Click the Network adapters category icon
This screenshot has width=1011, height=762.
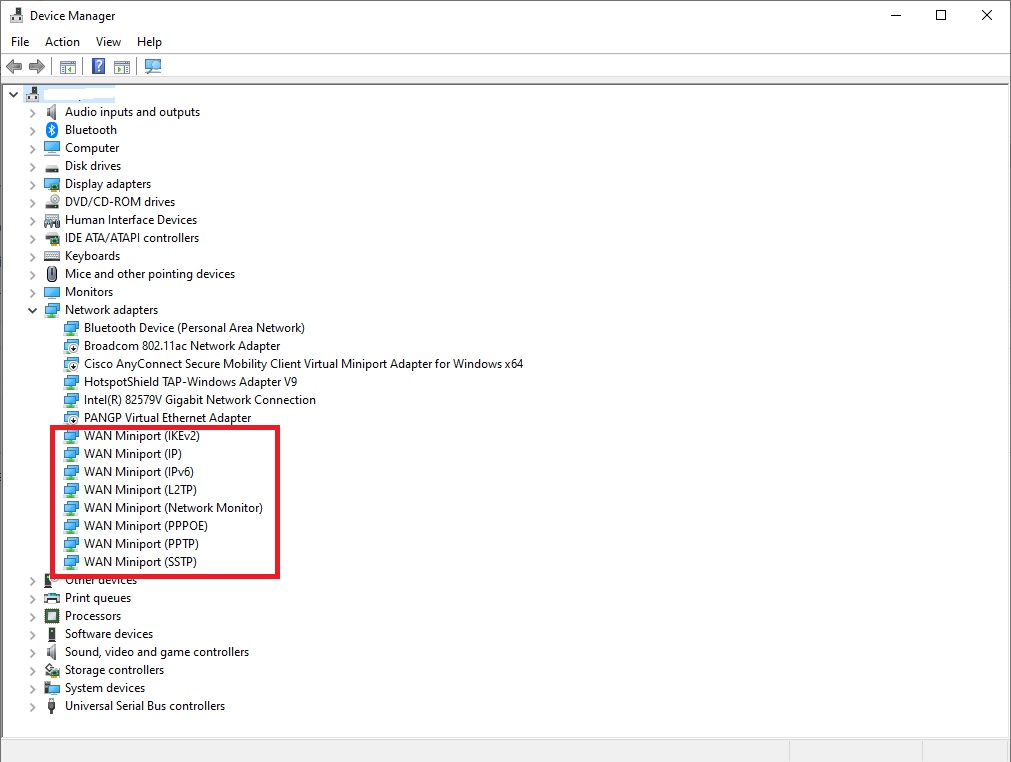coord(52,310)
